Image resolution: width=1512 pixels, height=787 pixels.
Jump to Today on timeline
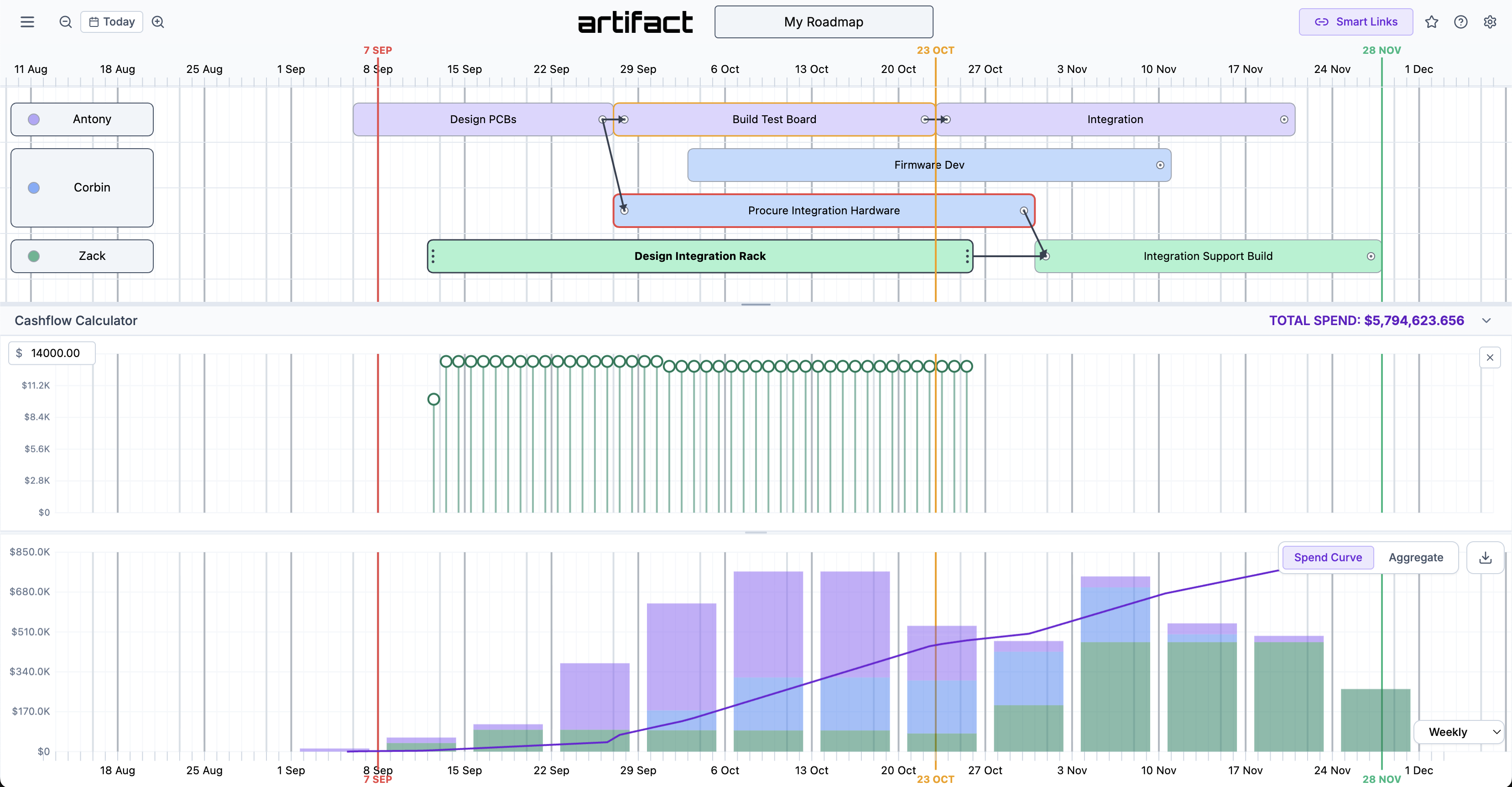point(111,22)
